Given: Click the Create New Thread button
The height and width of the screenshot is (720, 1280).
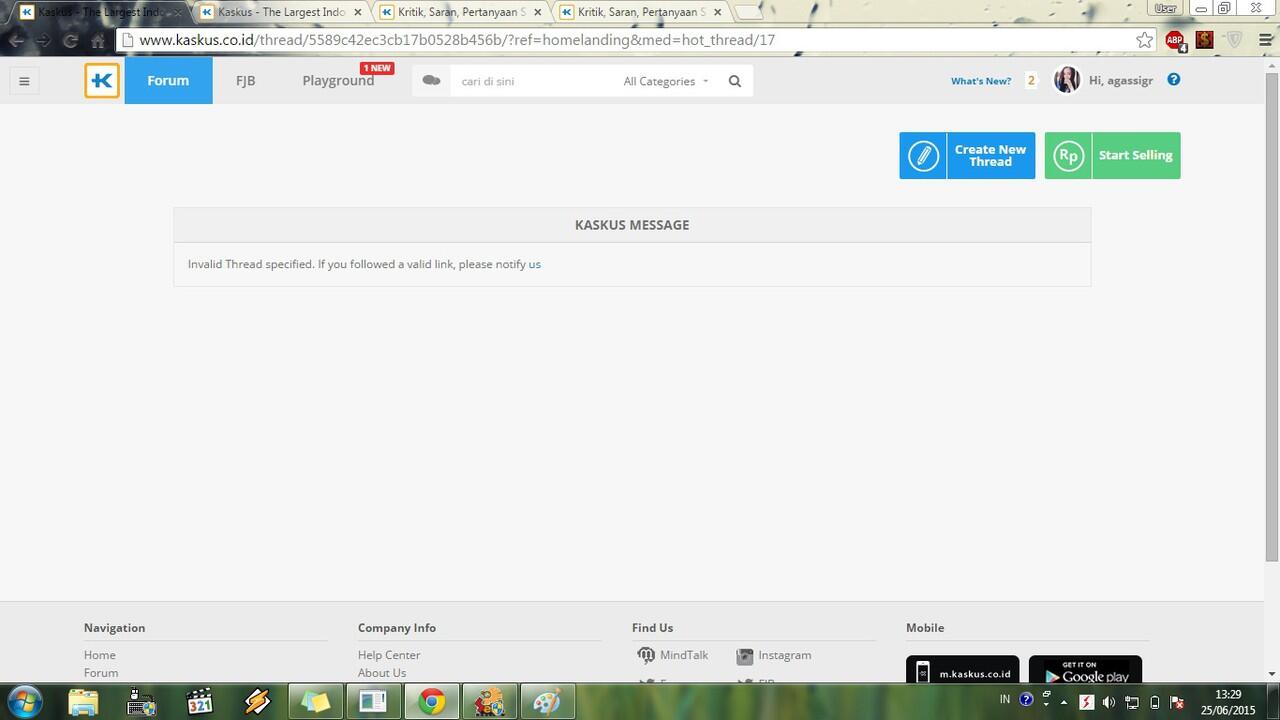Looking at the screenshot, I should 967,156.
